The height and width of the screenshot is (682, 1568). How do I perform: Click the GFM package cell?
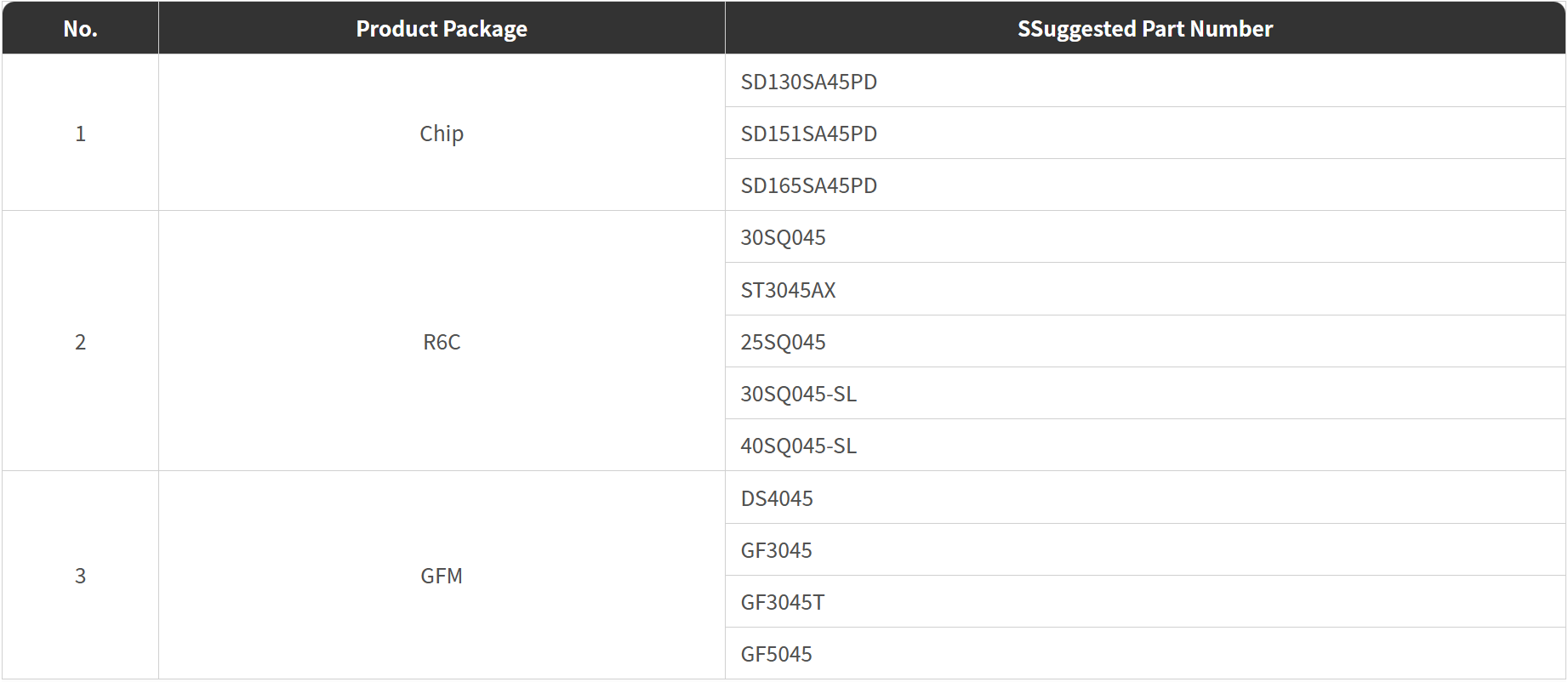[x=442, y=576]
